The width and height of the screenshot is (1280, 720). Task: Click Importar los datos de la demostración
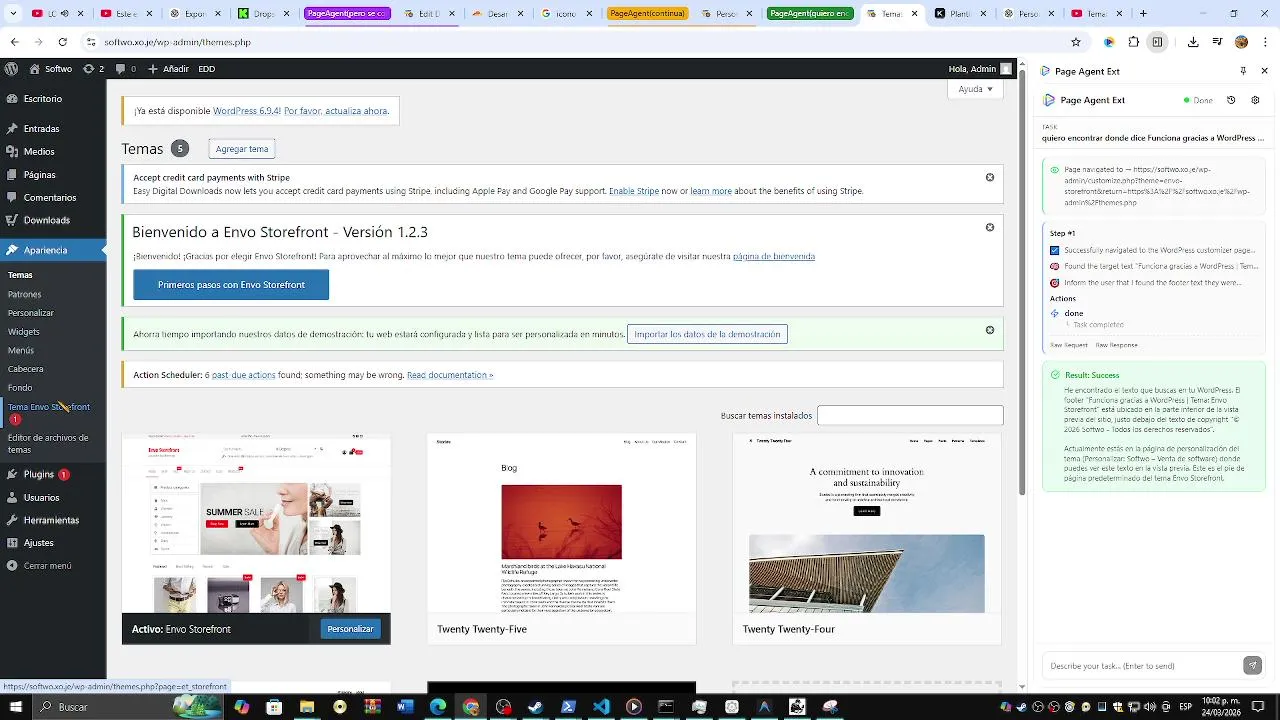point(707,334)
